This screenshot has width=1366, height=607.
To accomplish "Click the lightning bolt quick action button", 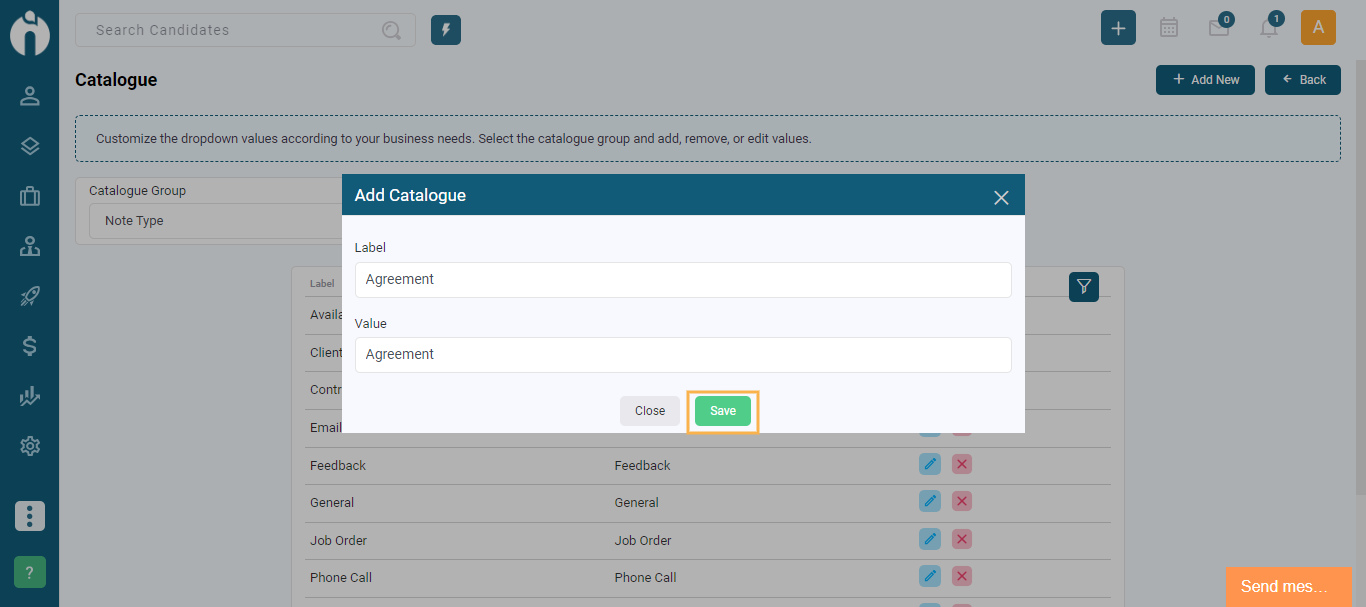I will pos(446,30).
